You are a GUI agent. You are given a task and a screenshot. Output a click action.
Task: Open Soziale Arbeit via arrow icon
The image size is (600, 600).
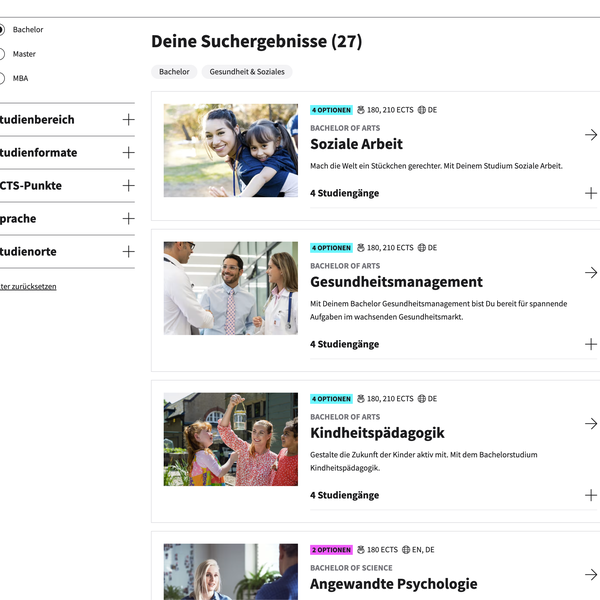pyautogui.click(x=591, y=135)
